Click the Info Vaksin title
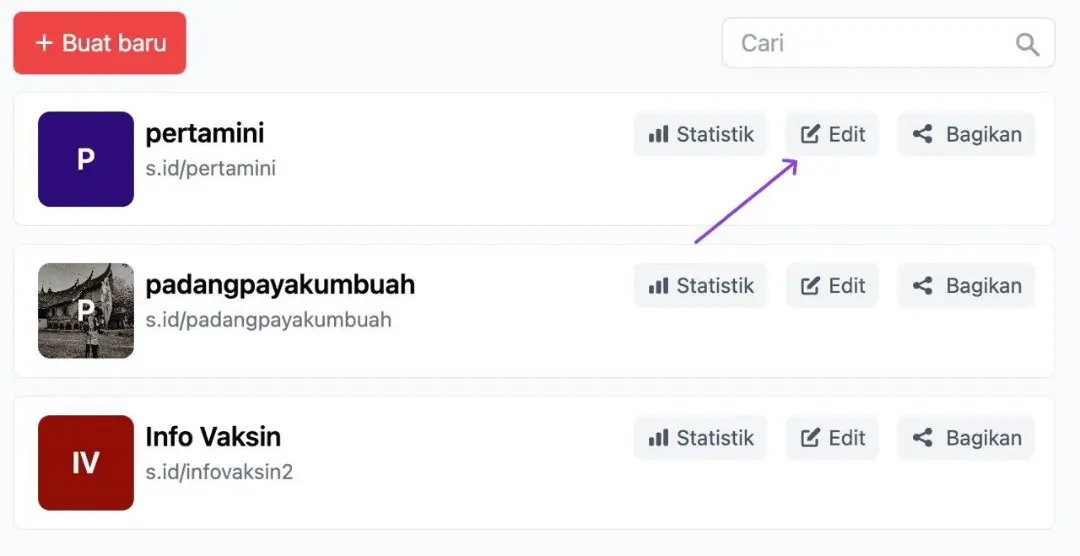 click(x=213, y=437)
